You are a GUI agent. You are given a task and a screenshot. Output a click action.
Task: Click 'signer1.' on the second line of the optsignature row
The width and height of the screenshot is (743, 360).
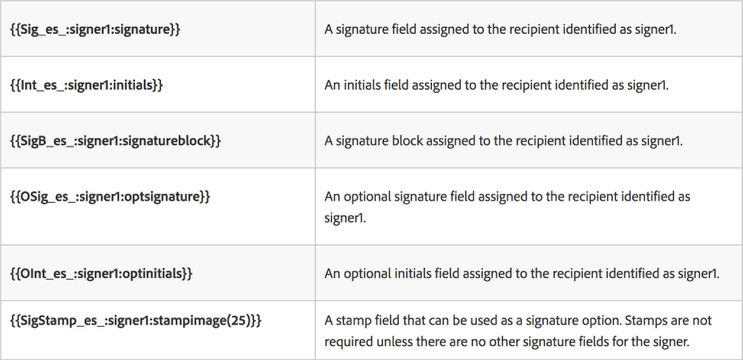[345, 218]
